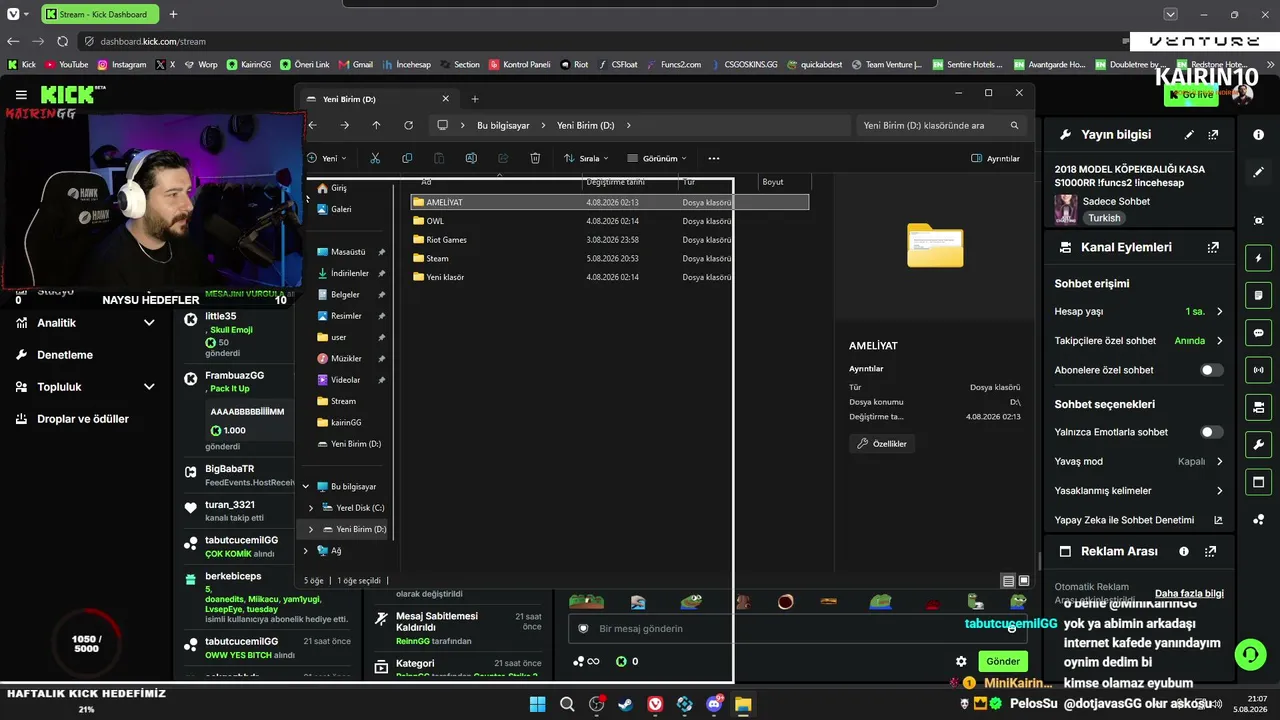1280x720 pixels.
Task: Click Bu bilgisayar in address breadcrumb
Action: [x=503, y=125]
